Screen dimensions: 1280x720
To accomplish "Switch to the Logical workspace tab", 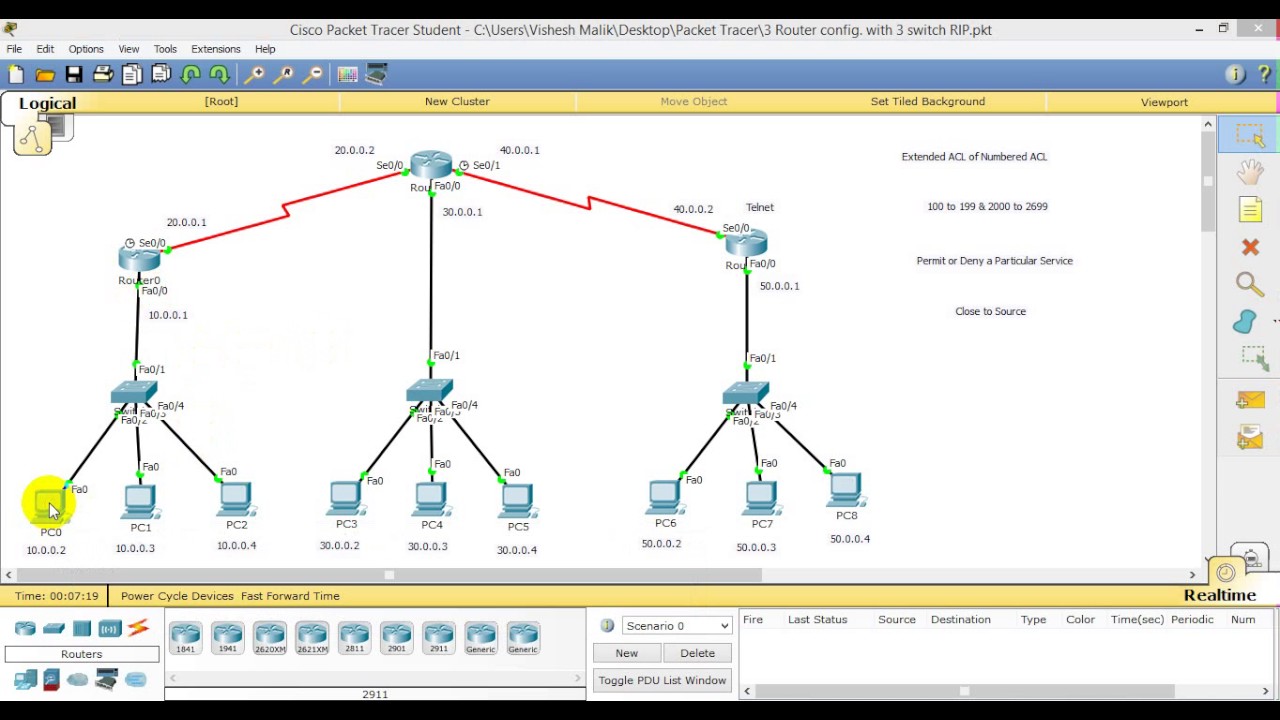I will pyautogui.click(x=47, y=103).
